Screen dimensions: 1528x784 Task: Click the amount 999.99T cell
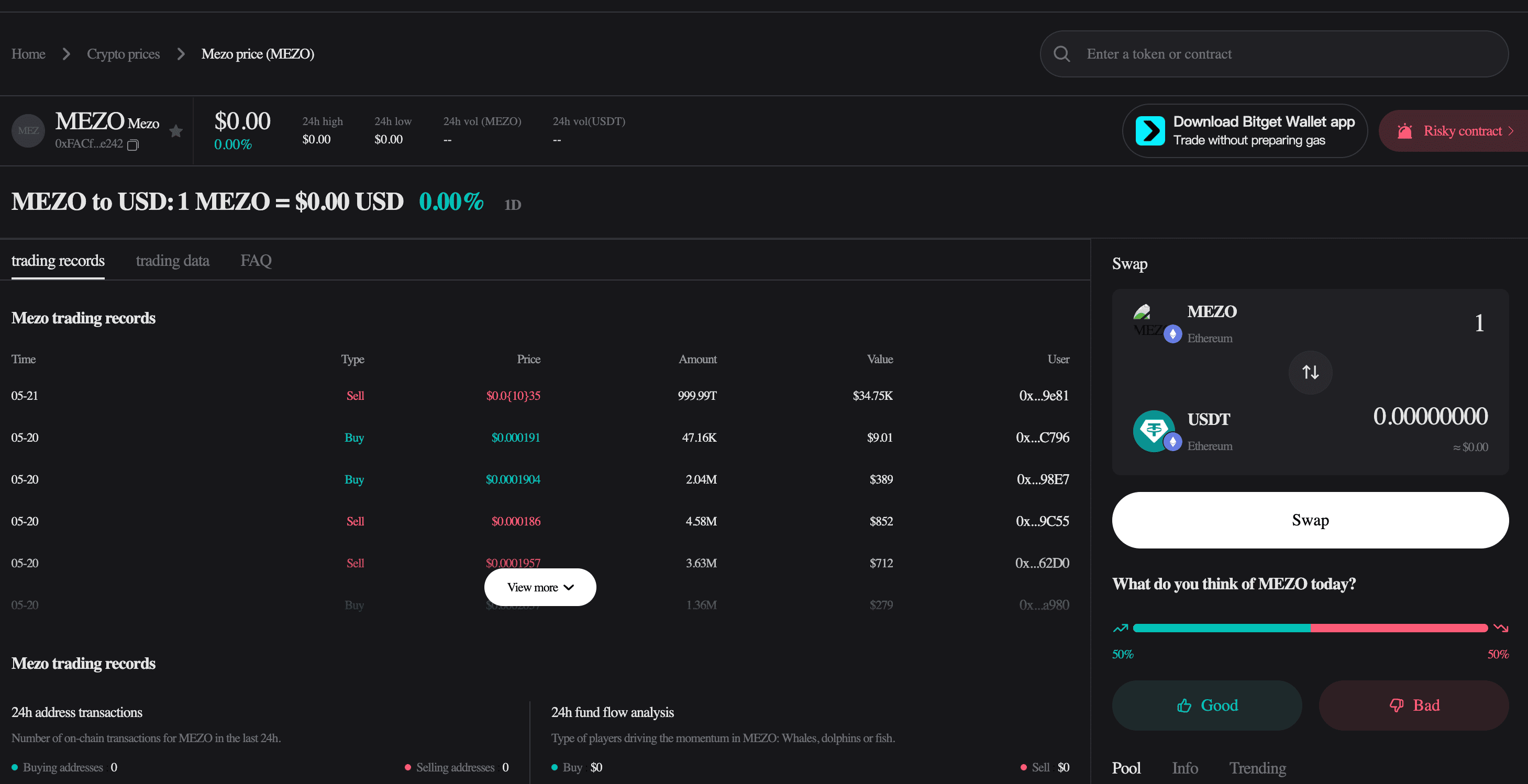click(697, 396)
